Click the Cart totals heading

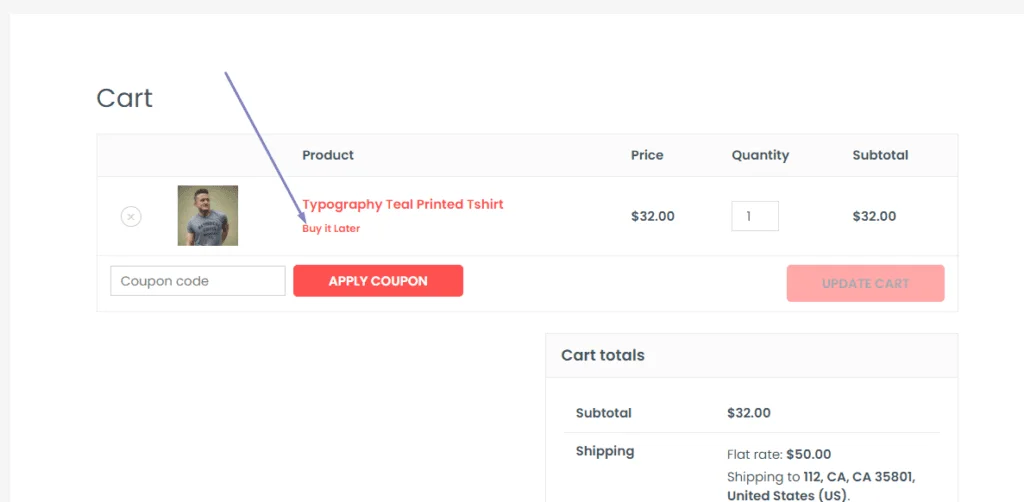tap(603, 355)
